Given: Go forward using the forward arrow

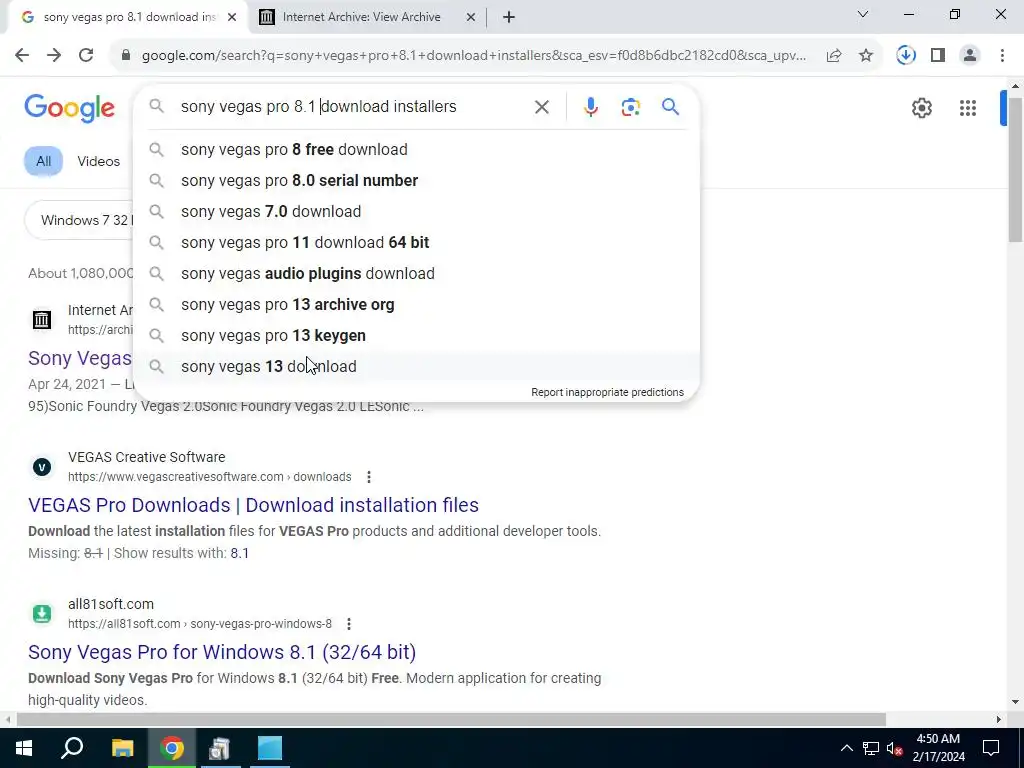Looking at the screenshot, I should [x=54, y=56].
